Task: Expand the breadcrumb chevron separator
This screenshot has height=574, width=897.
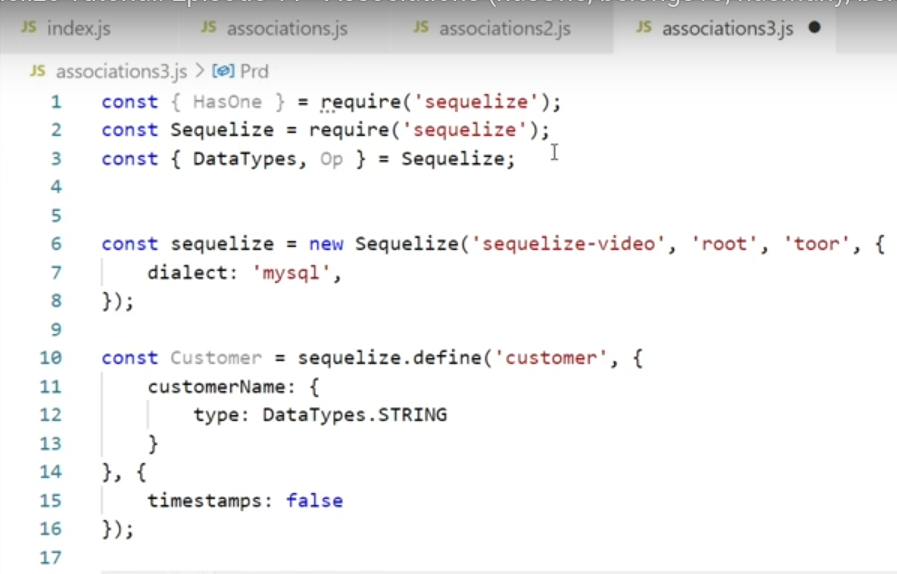Action: coord(200,71)
